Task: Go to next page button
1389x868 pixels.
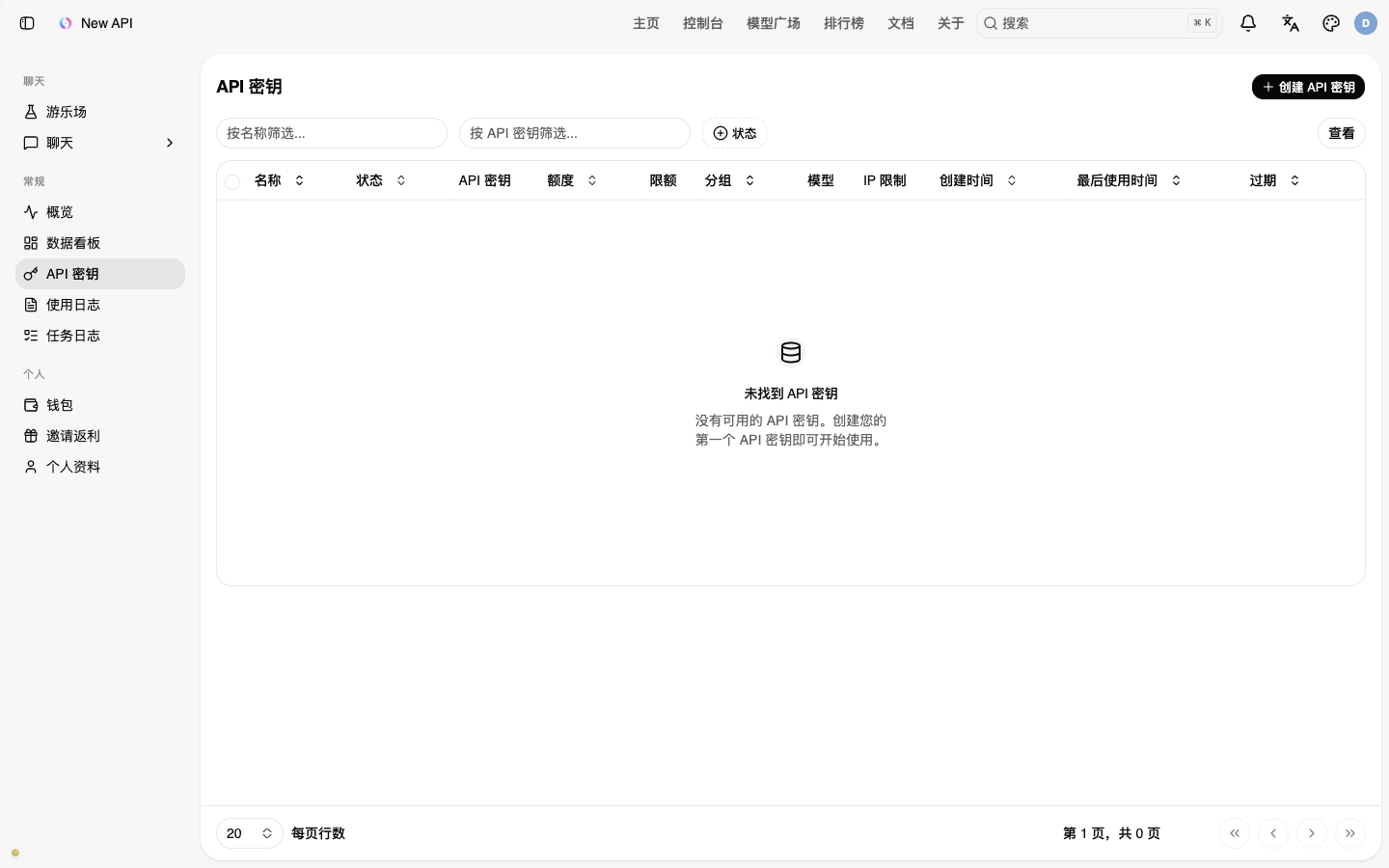Action: [1312, 833]
